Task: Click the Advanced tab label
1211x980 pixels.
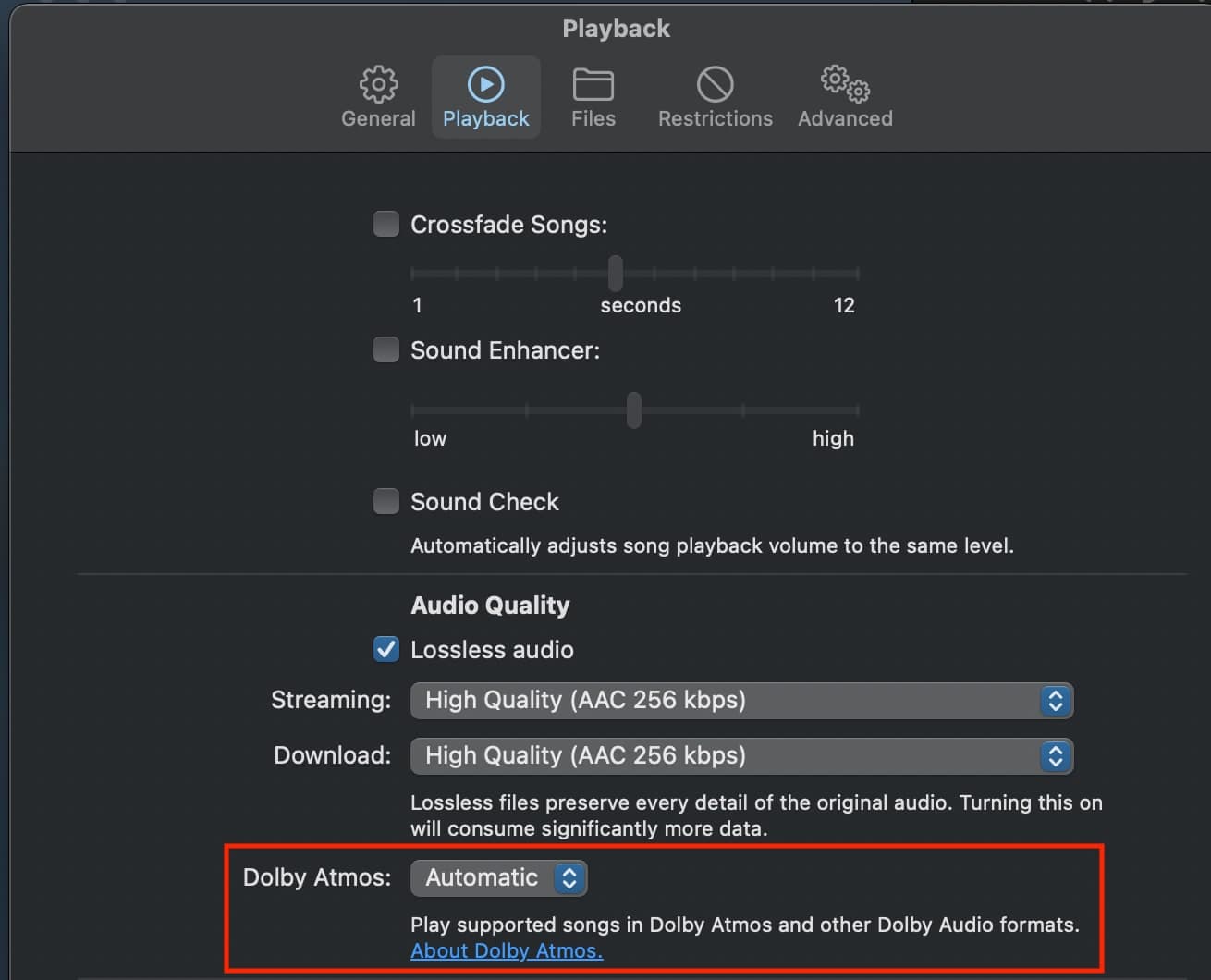Action: 845,118
